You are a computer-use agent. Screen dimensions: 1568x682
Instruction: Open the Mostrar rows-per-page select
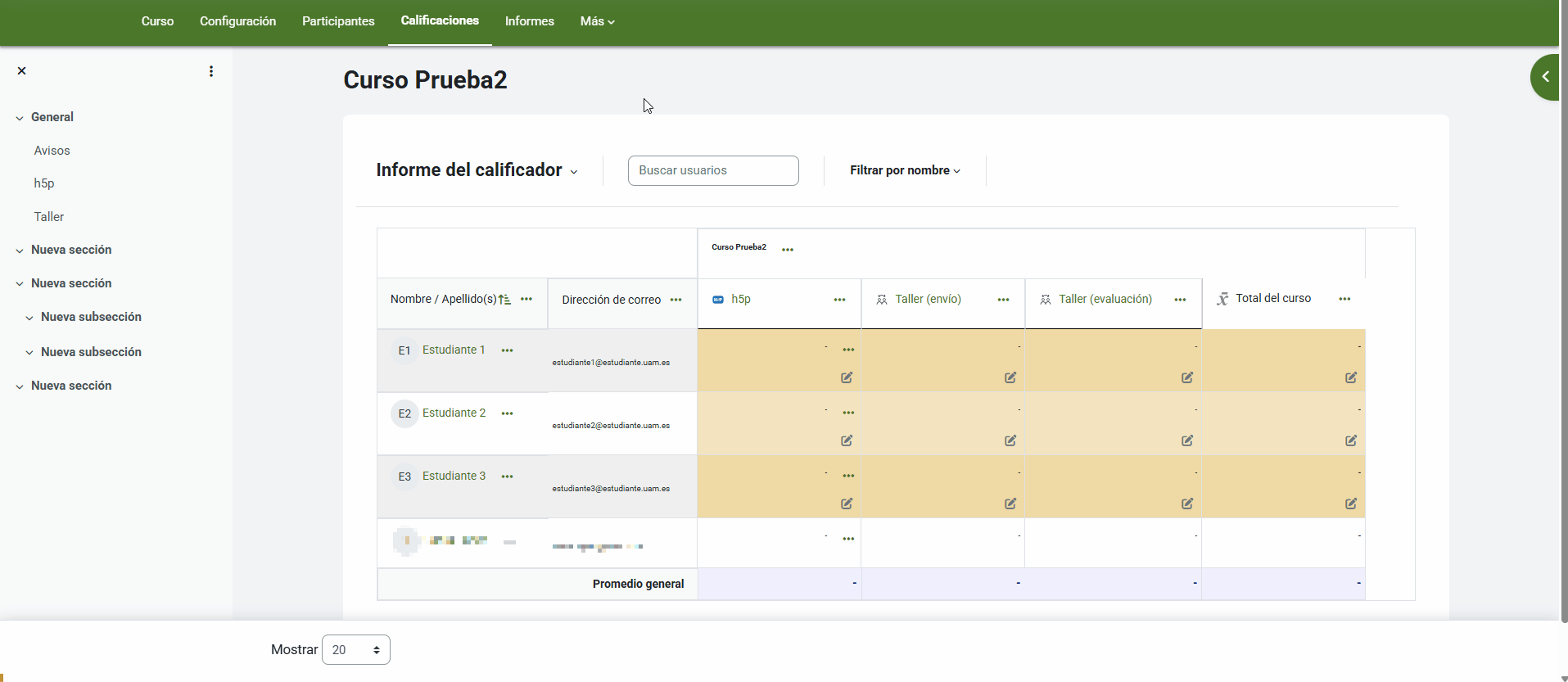coord(356,650)
